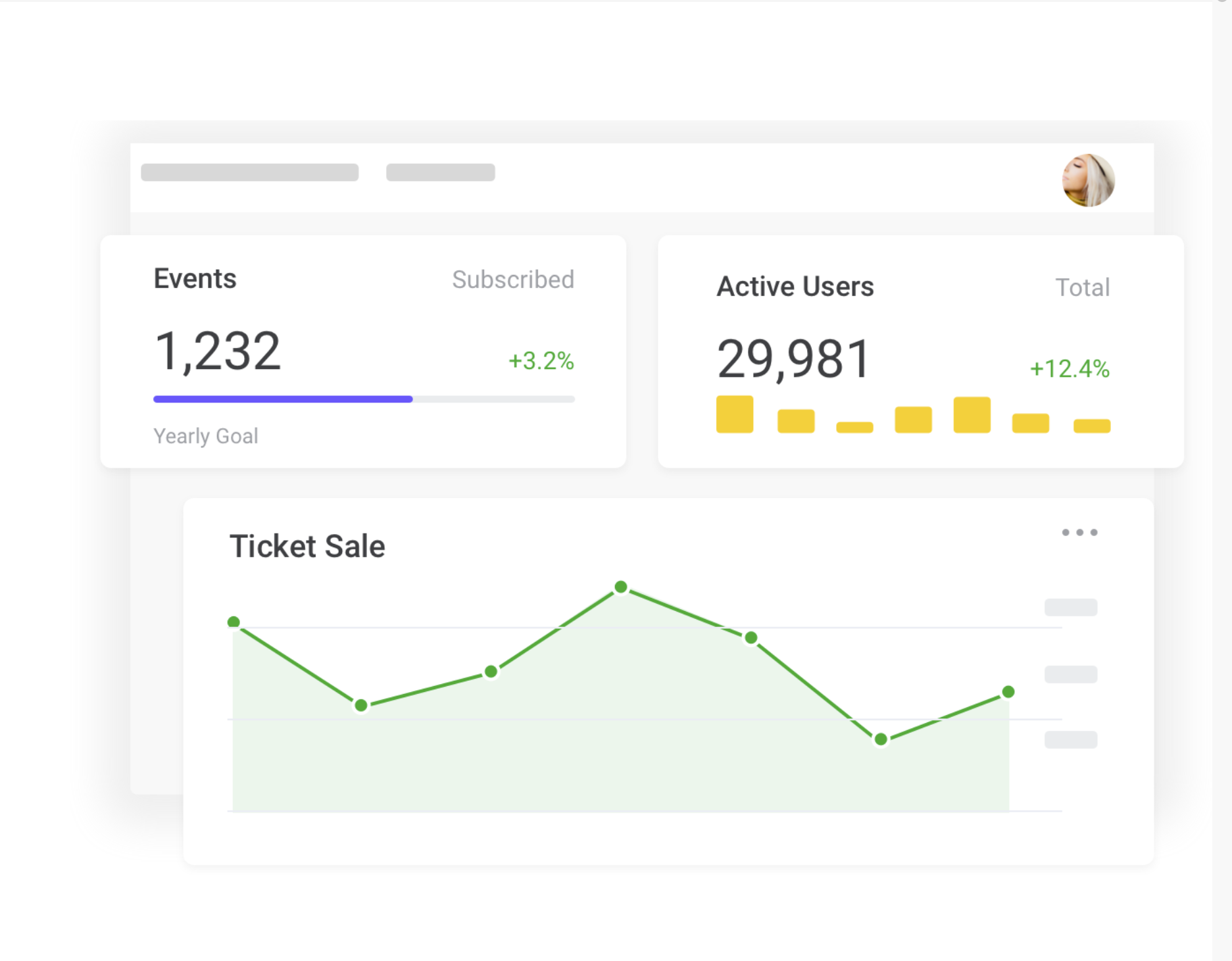Click the Yearly Goal label
The image size is (1232, 961).
205,436
